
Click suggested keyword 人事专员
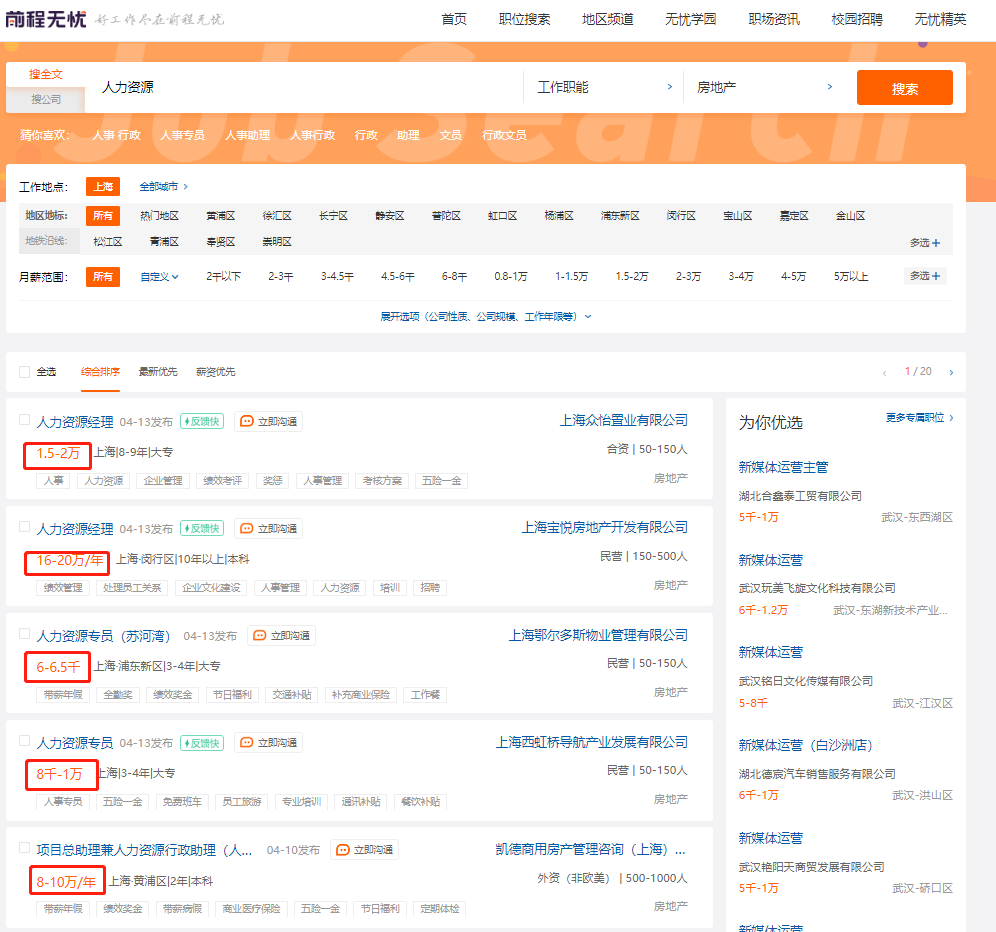[182, 135]
